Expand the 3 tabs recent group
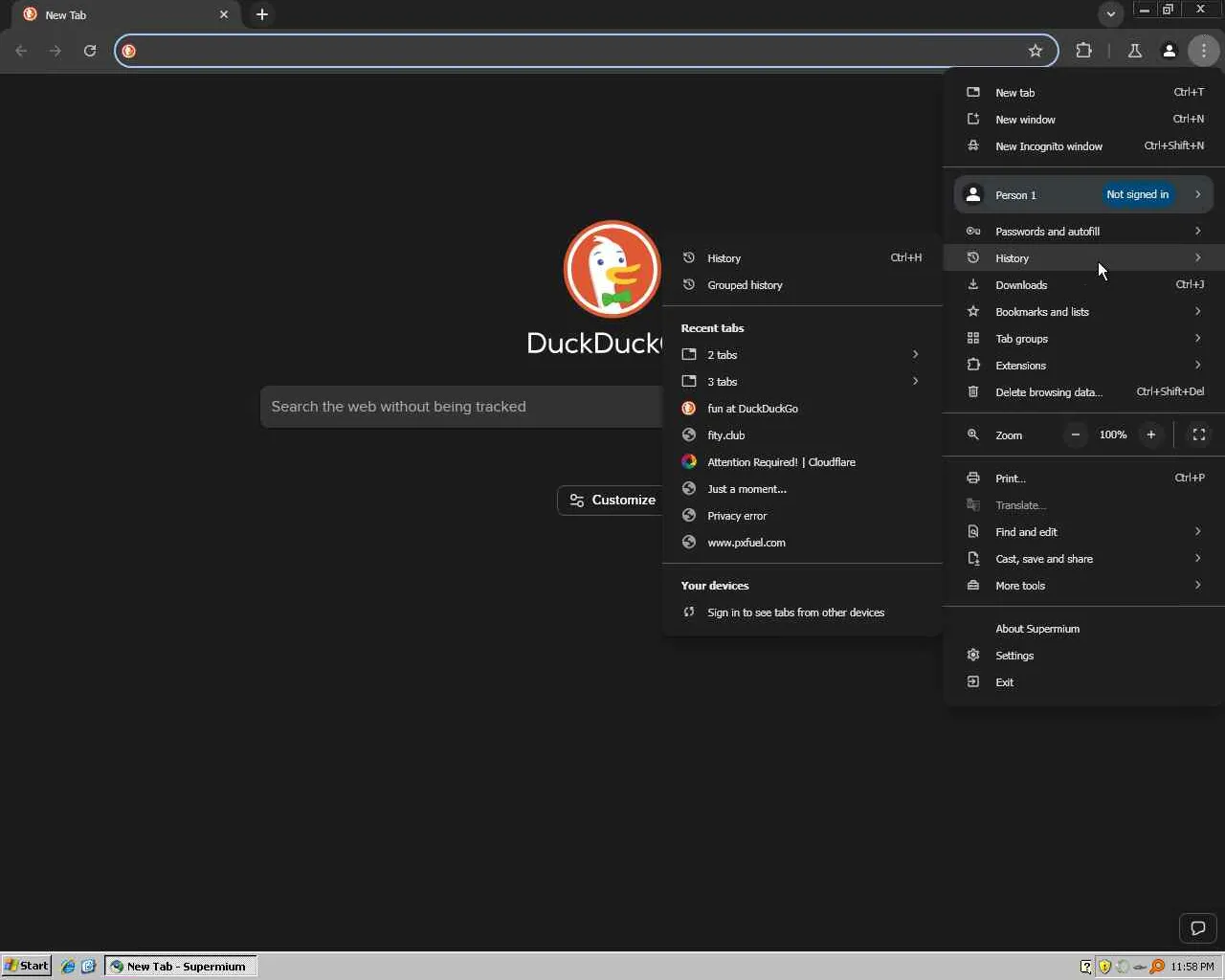1225x980 pixels. pos(802,382)
